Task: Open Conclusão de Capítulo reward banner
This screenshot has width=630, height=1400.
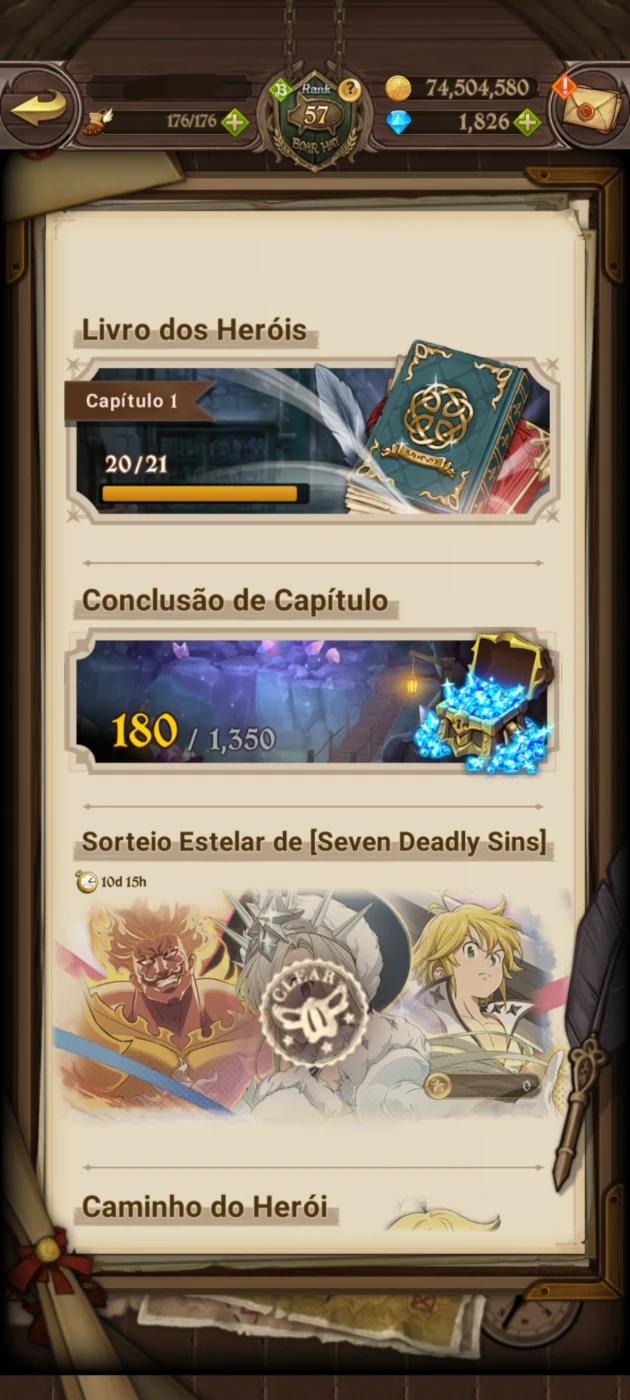Action: tap(312, 701)
